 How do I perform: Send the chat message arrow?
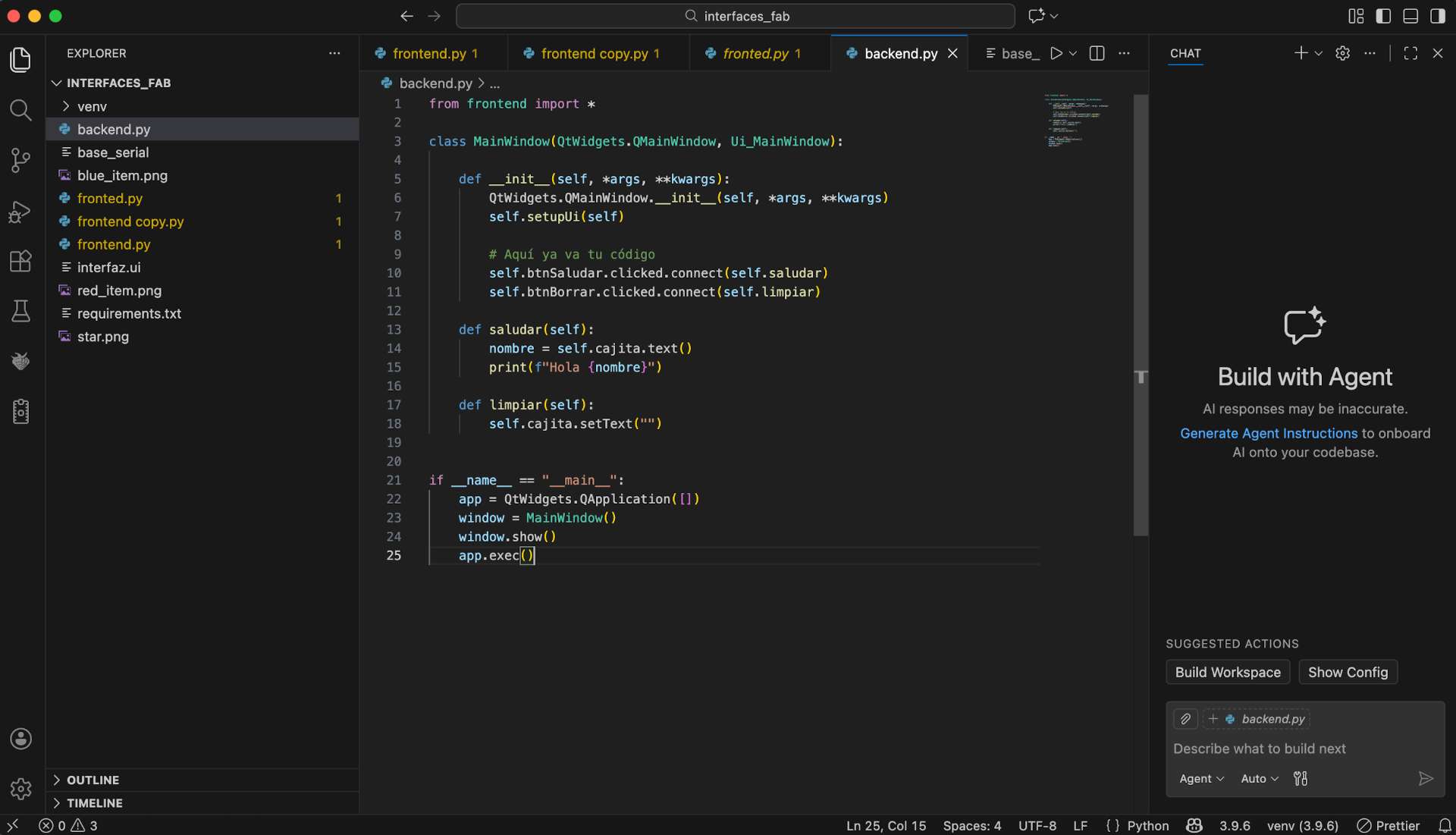click(x=1426, y=779)
